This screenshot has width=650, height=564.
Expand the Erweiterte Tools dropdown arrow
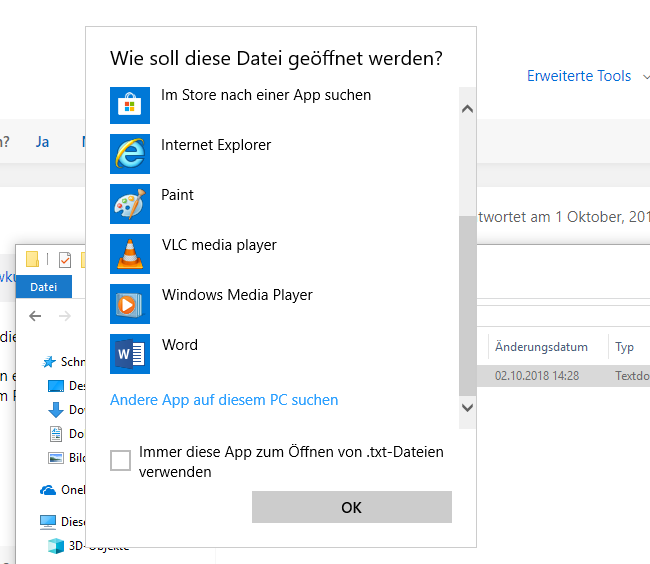pyautogui.click(x=646, y=77)
